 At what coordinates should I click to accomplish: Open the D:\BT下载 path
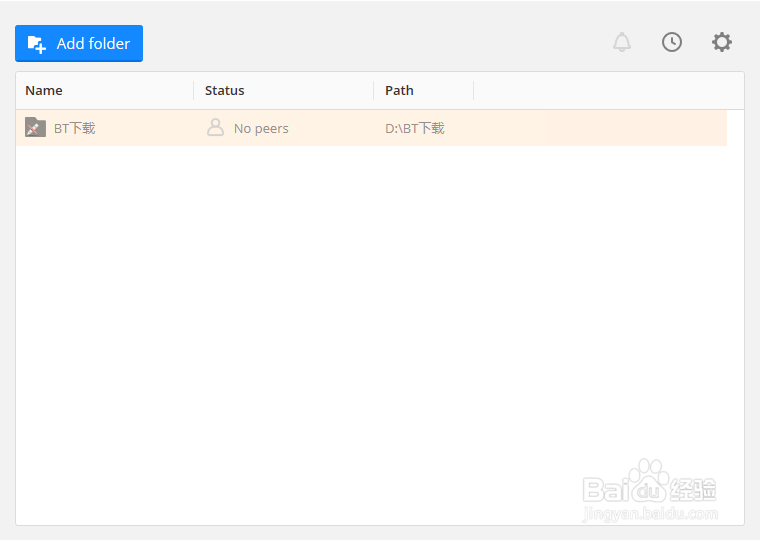415,128
